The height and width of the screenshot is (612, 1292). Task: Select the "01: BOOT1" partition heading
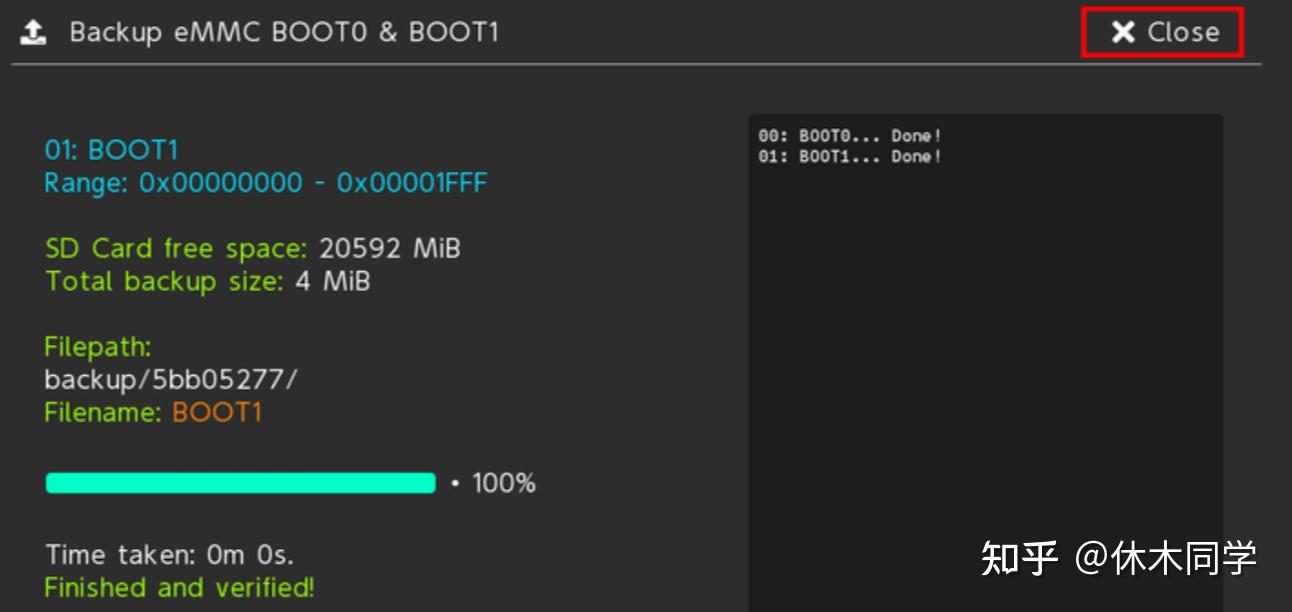pos(111,150)
